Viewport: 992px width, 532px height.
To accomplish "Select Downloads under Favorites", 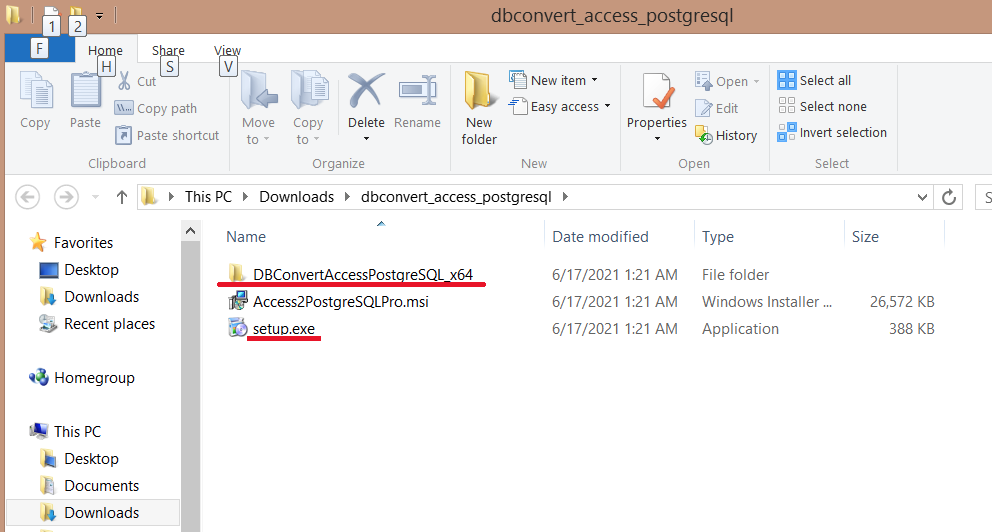I will tap(101, 297).
